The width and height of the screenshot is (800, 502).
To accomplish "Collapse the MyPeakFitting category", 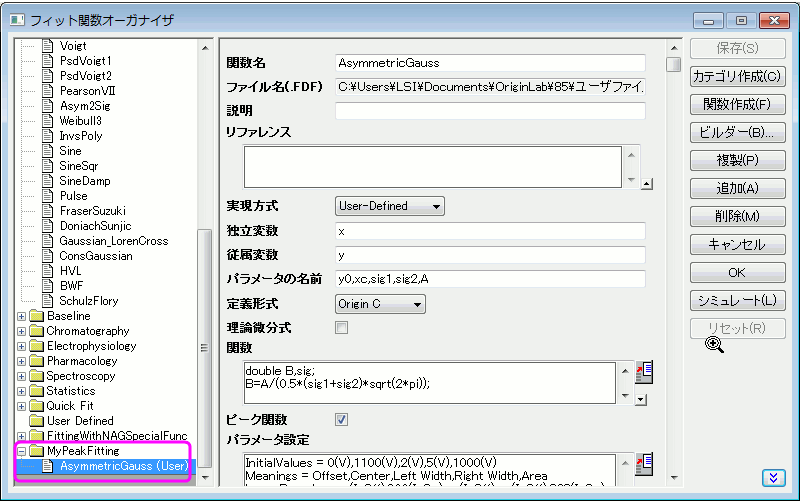I will [x=21, y=451].
